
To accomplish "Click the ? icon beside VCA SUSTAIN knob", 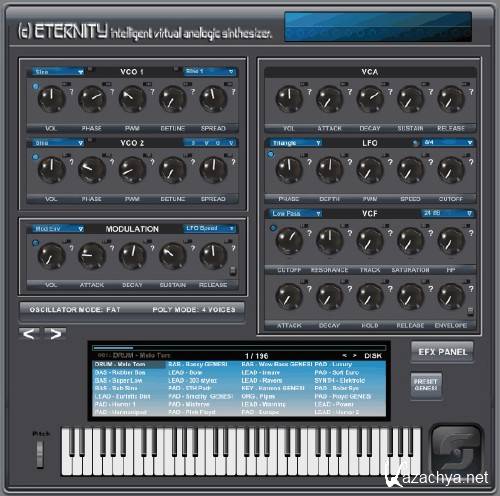I will pyautogui.click(x=431, y=92).
